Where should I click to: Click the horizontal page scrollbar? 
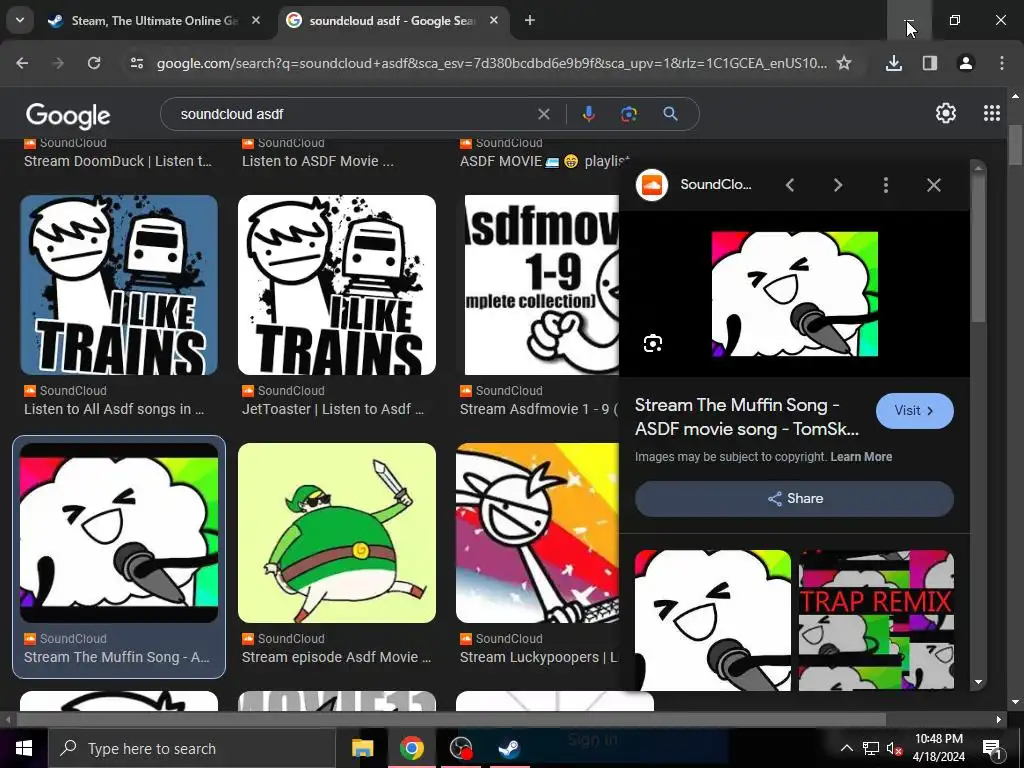pos(451,720)
